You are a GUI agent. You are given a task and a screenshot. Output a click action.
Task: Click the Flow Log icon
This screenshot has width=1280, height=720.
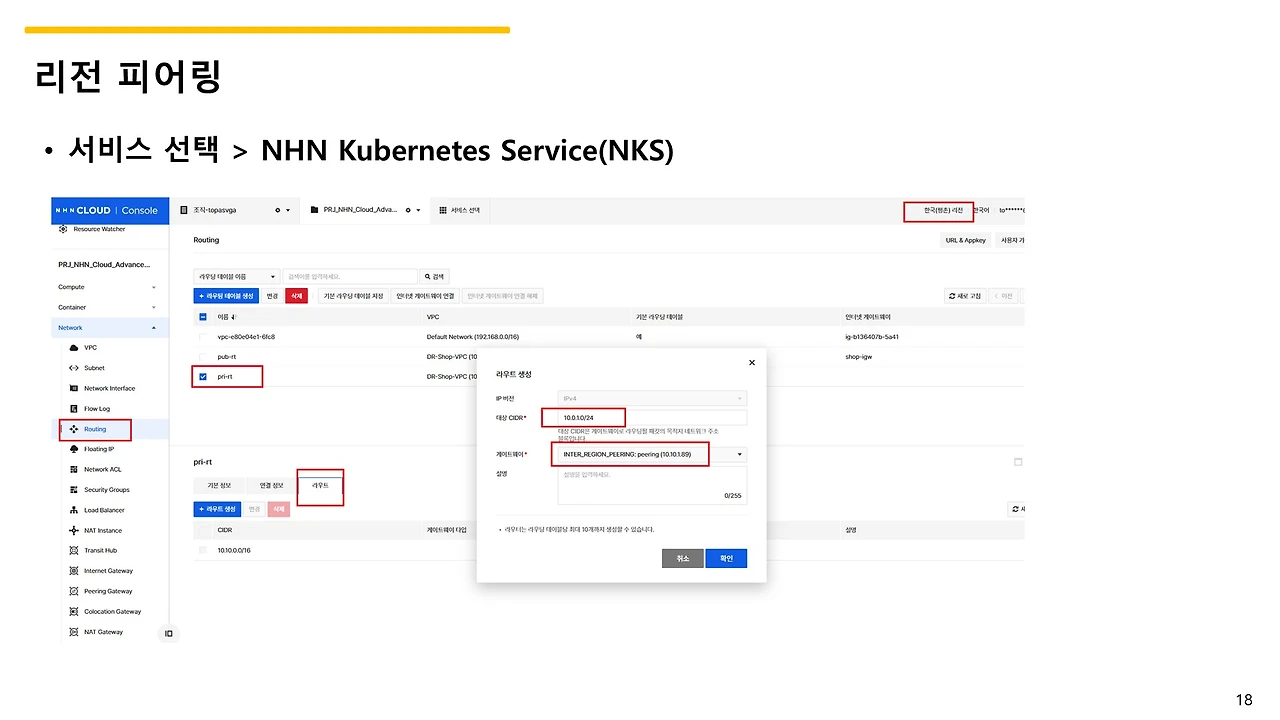tap(74, 409)
